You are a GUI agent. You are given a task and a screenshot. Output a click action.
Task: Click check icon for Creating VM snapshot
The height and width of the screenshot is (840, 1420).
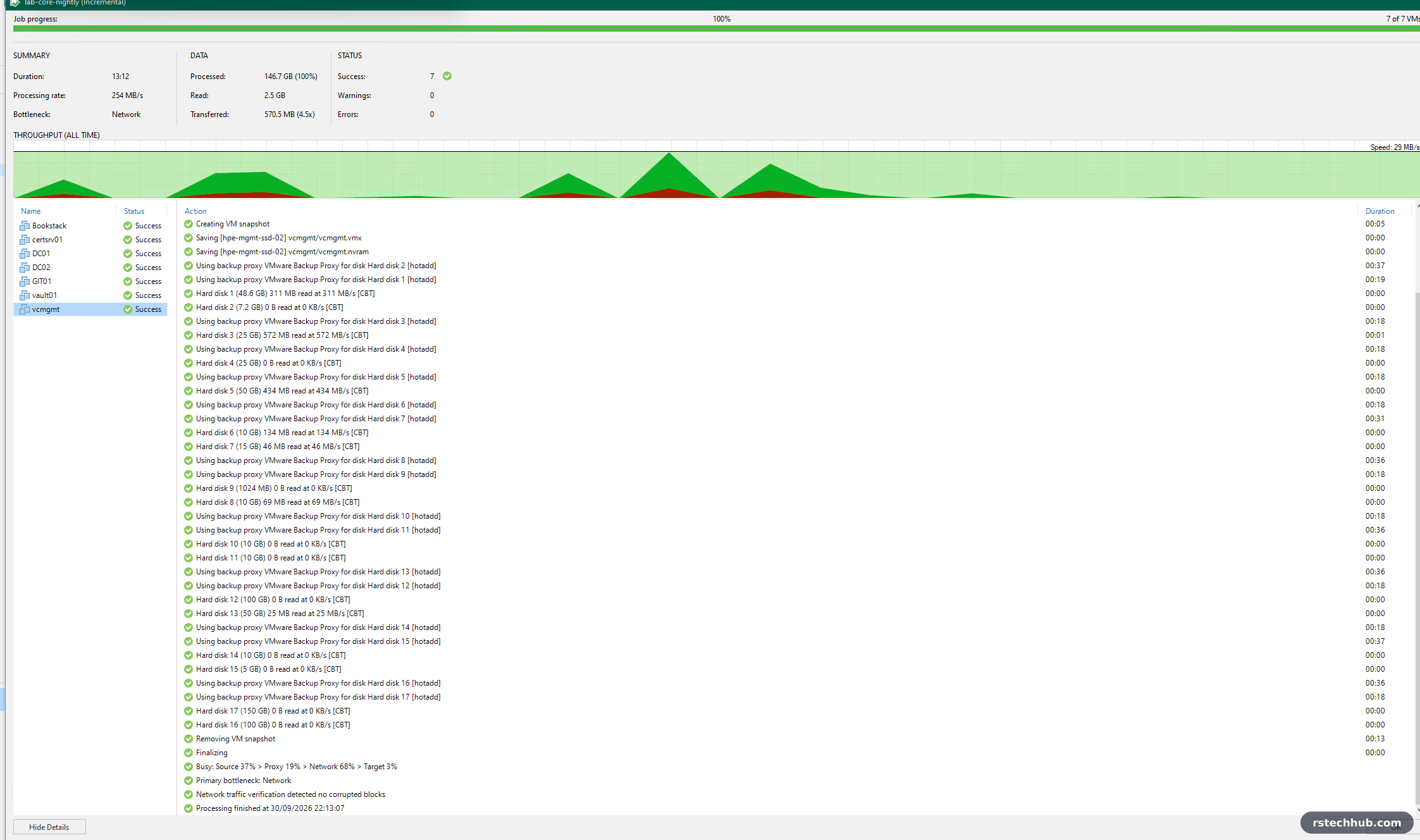coord(188,224)
